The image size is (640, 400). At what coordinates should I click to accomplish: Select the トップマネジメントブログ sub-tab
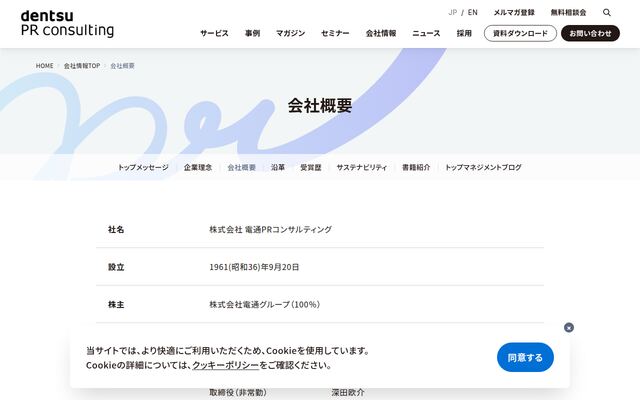(x=483, y=167)
